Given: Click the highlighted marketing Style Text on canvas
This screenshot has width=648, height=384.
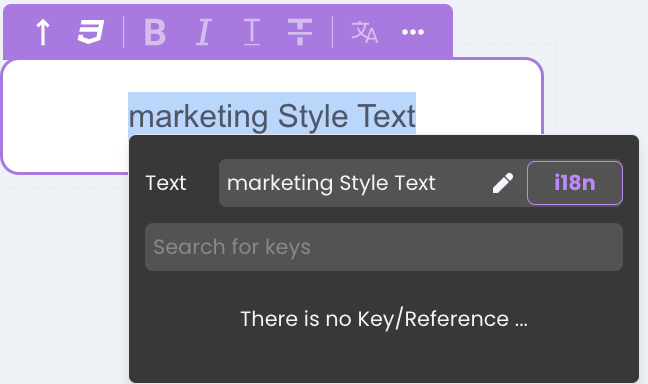Looking at the screenshot, I should [x=272, y=114].
